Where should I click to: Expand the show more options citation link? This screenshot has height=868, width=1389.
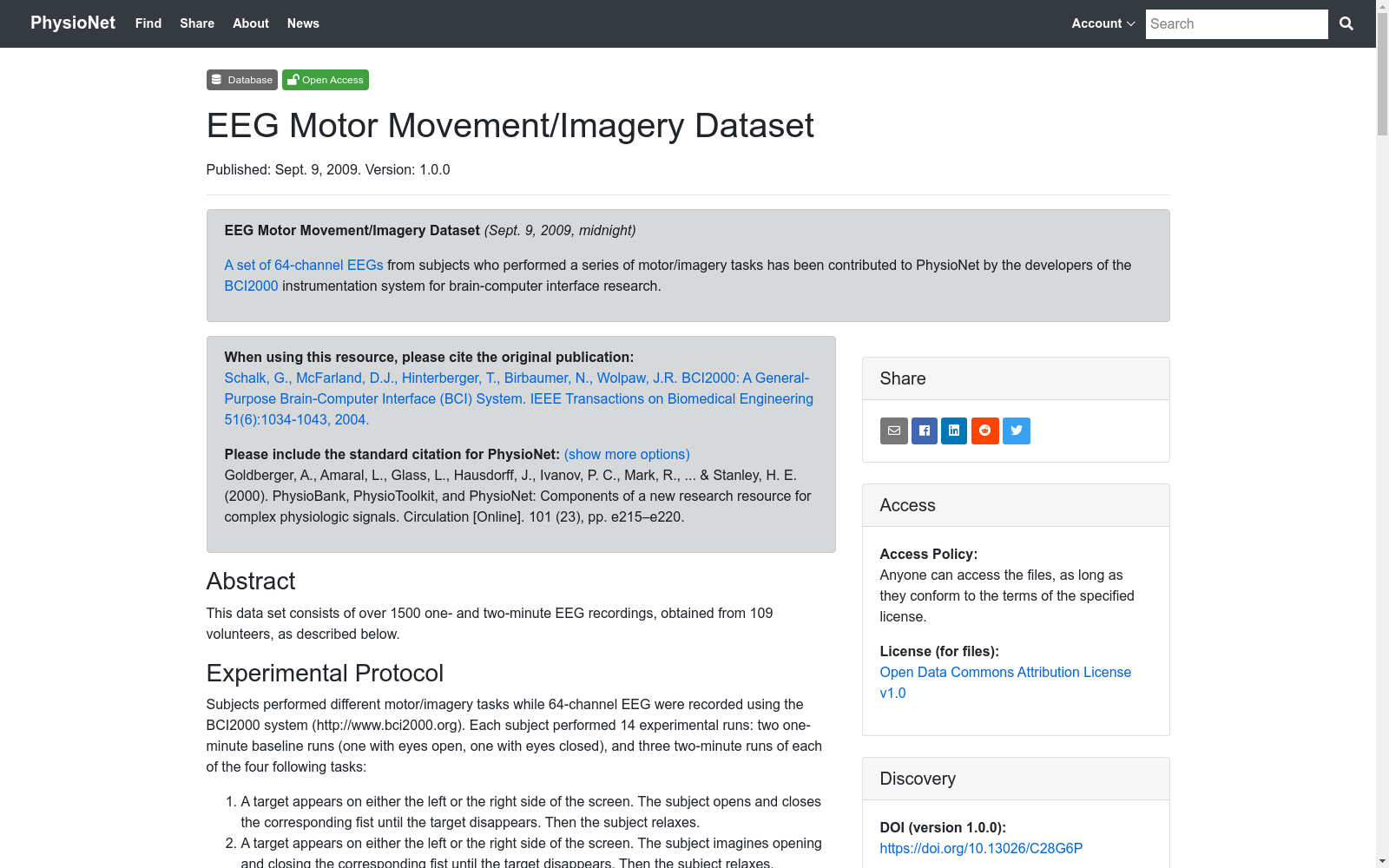tap(627, 454)
